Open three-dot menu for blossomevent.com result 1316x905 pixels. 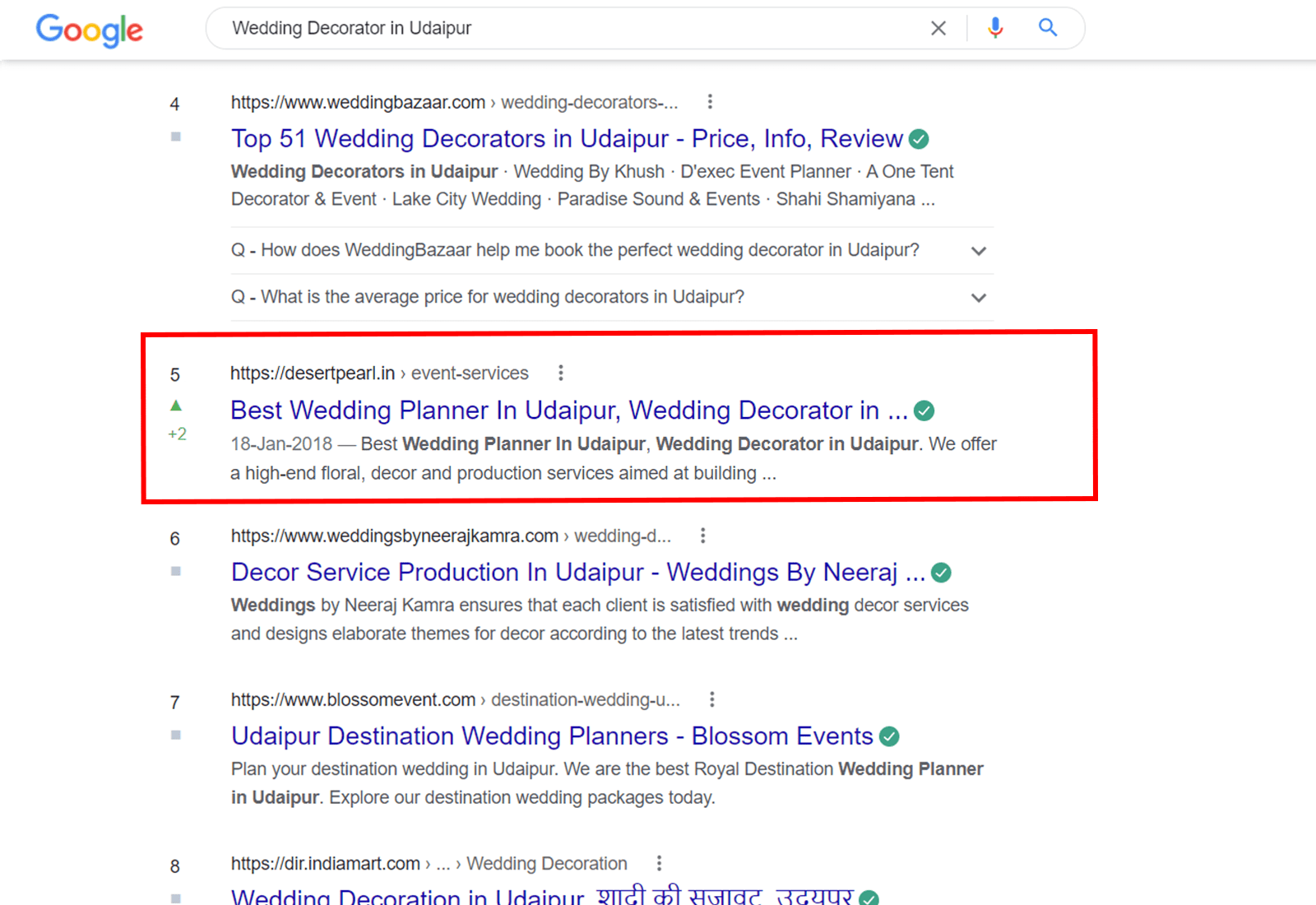[x=711, y=699]
